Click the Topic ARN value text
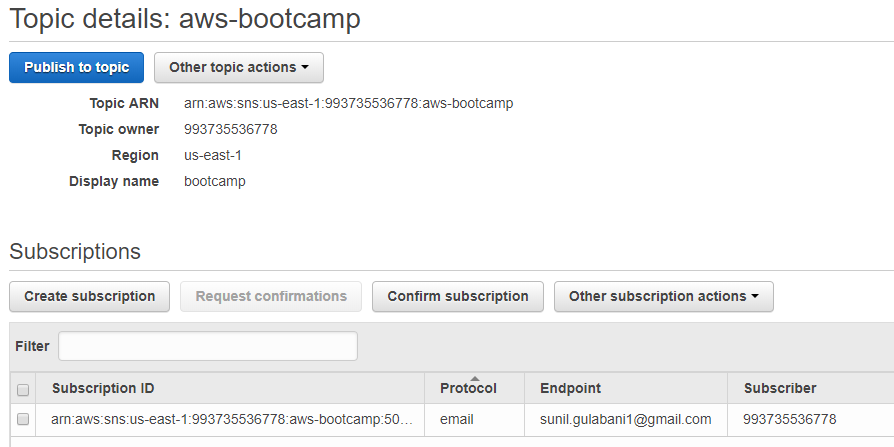Viewport: 894px width, 447px height. coord(348,103)
